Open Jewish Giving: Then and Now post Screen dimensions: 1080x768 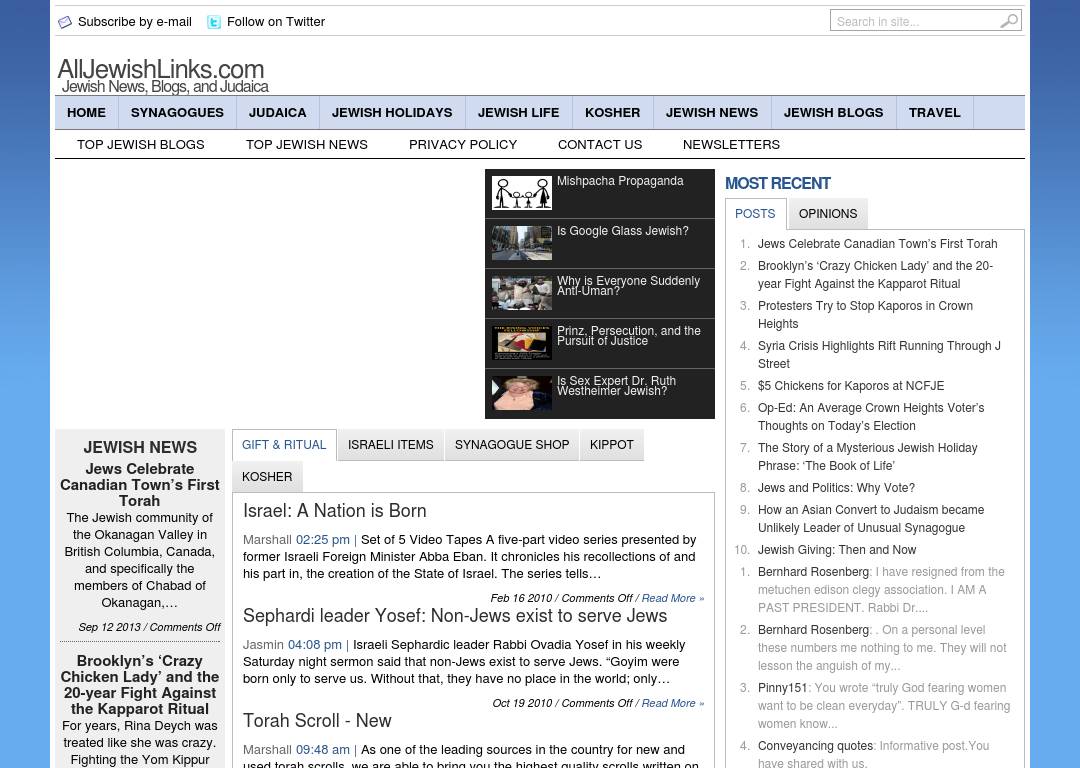pos(837,550)
